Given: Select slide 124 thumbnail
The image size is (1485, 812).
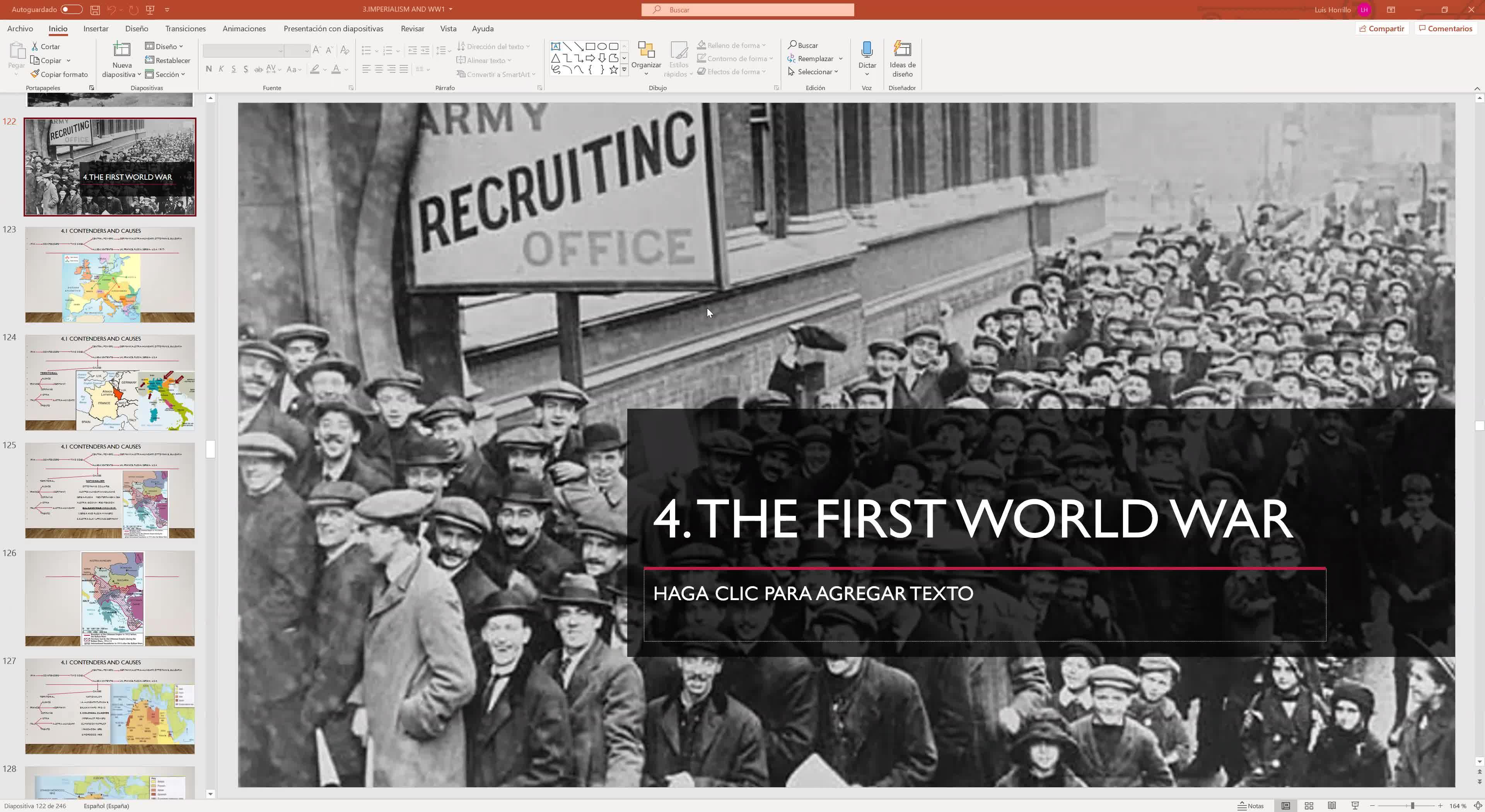Looking at the screenshot, I should (x=109, y=383).
